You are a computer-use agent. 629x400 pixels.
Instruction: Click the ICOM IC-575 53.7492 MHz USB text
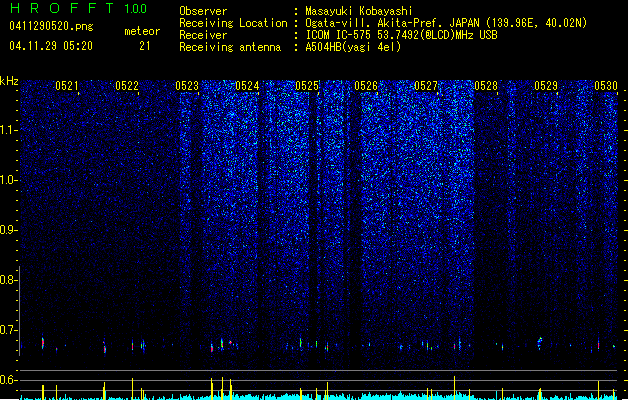(401, 35)
